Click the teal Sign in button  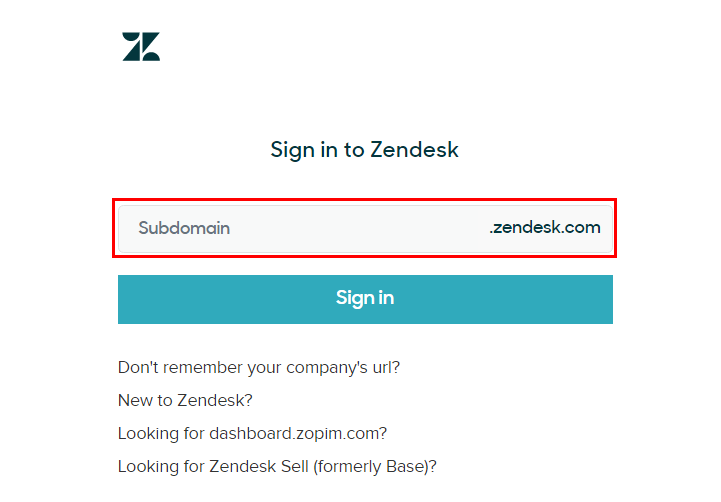coord(365,299)
